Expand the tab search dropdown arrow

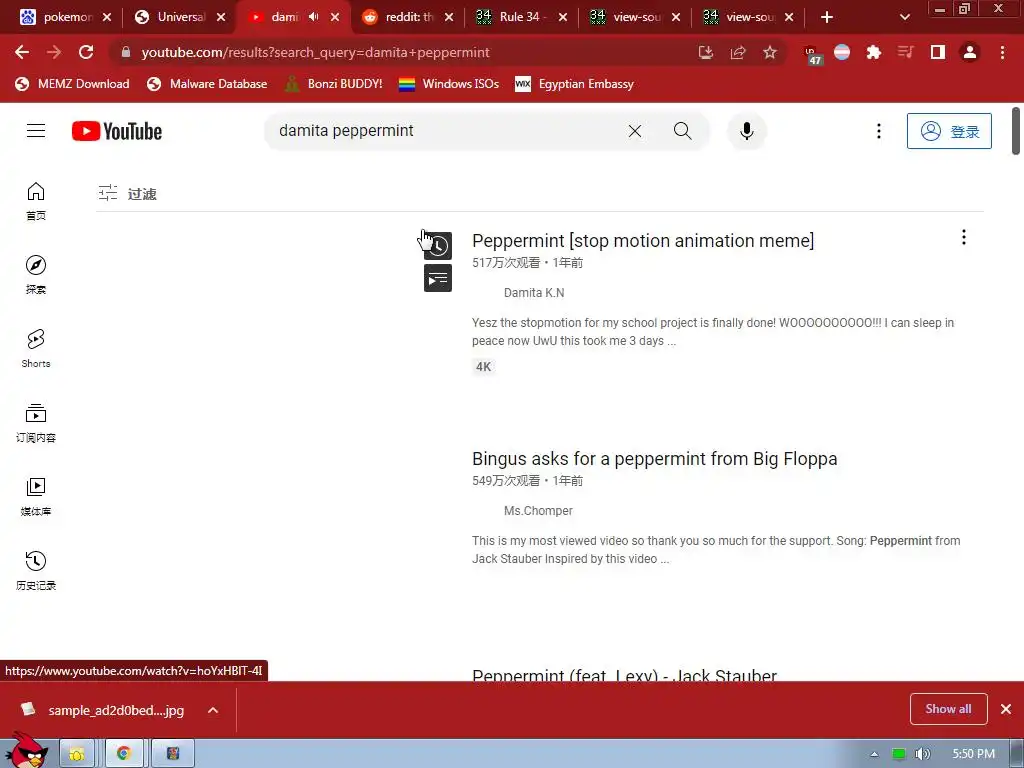904,17
